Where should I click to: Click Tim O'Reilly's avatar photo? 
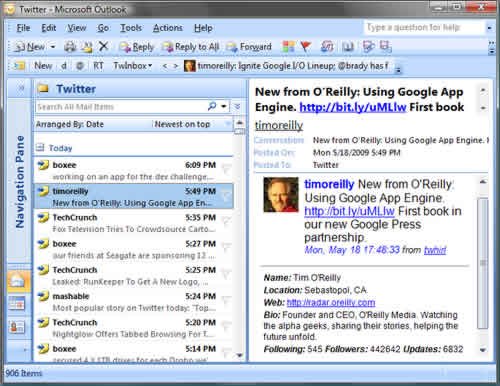click(x=281, y=195)
